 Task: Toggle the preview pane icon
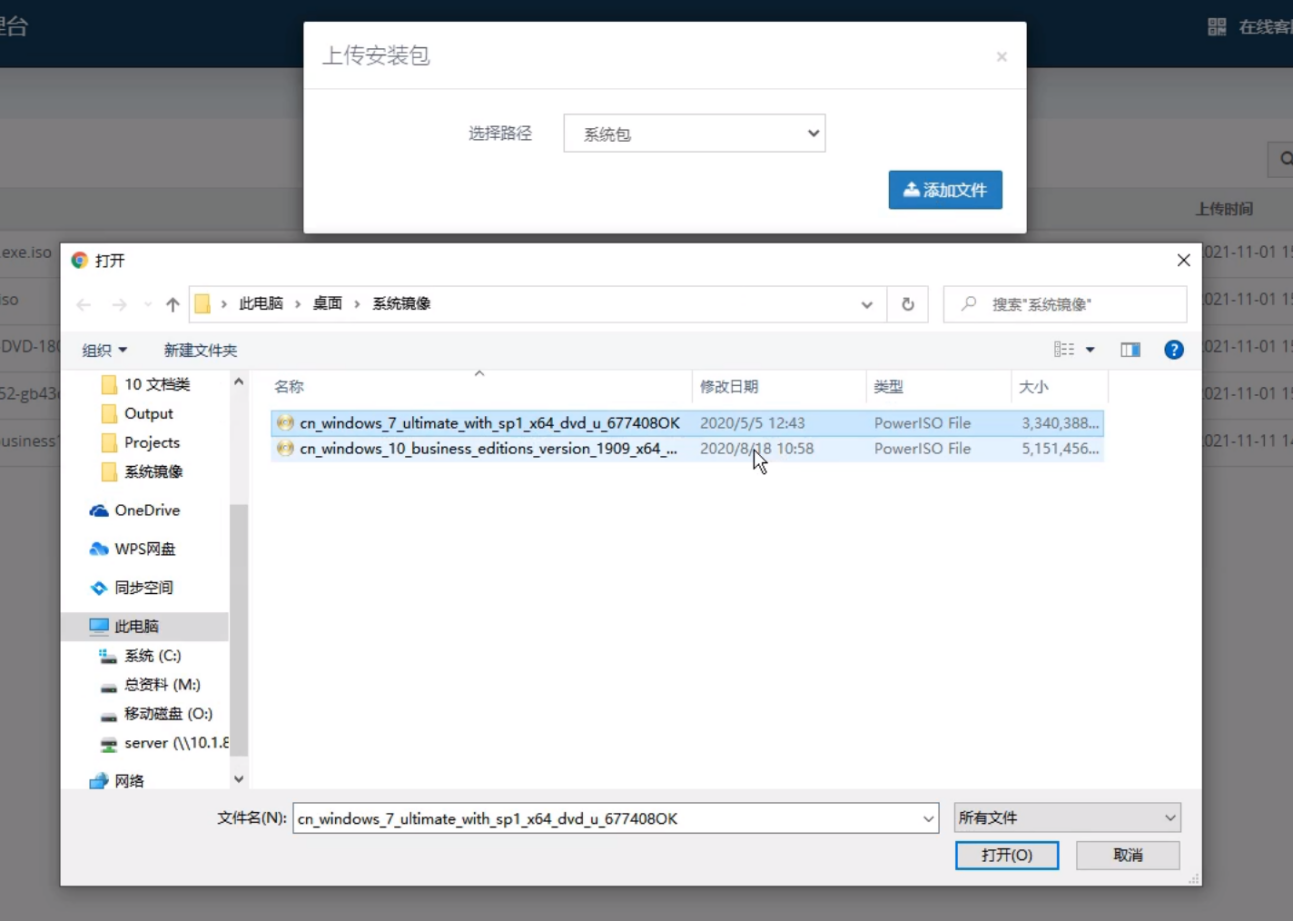pyautogui.click(x=1130, y=349)
